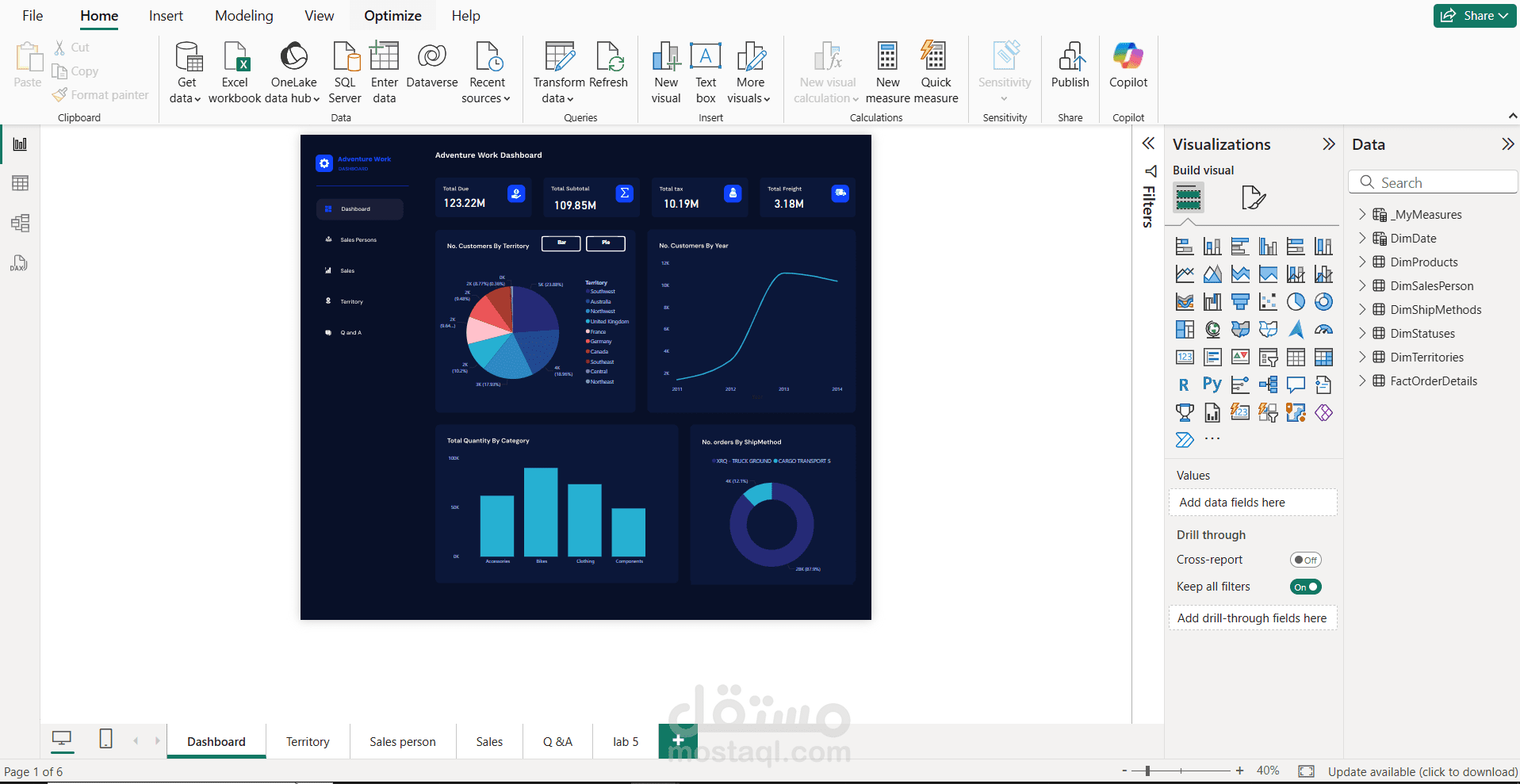
Task: Open the Enter data tool
Action: [385, 73]
